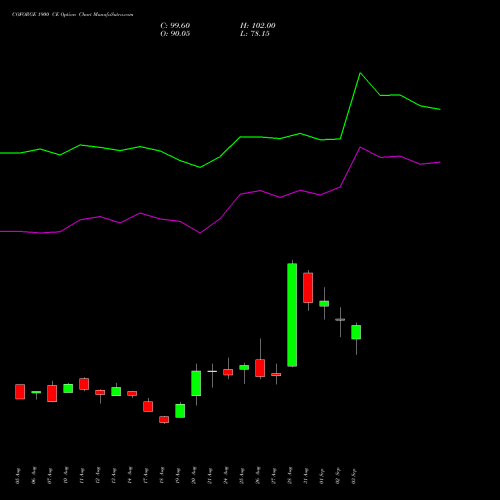The width and height of the screenshot is (500, 500).
Task: Click the 10 Aug date label
Action: (x=66, y=476)
